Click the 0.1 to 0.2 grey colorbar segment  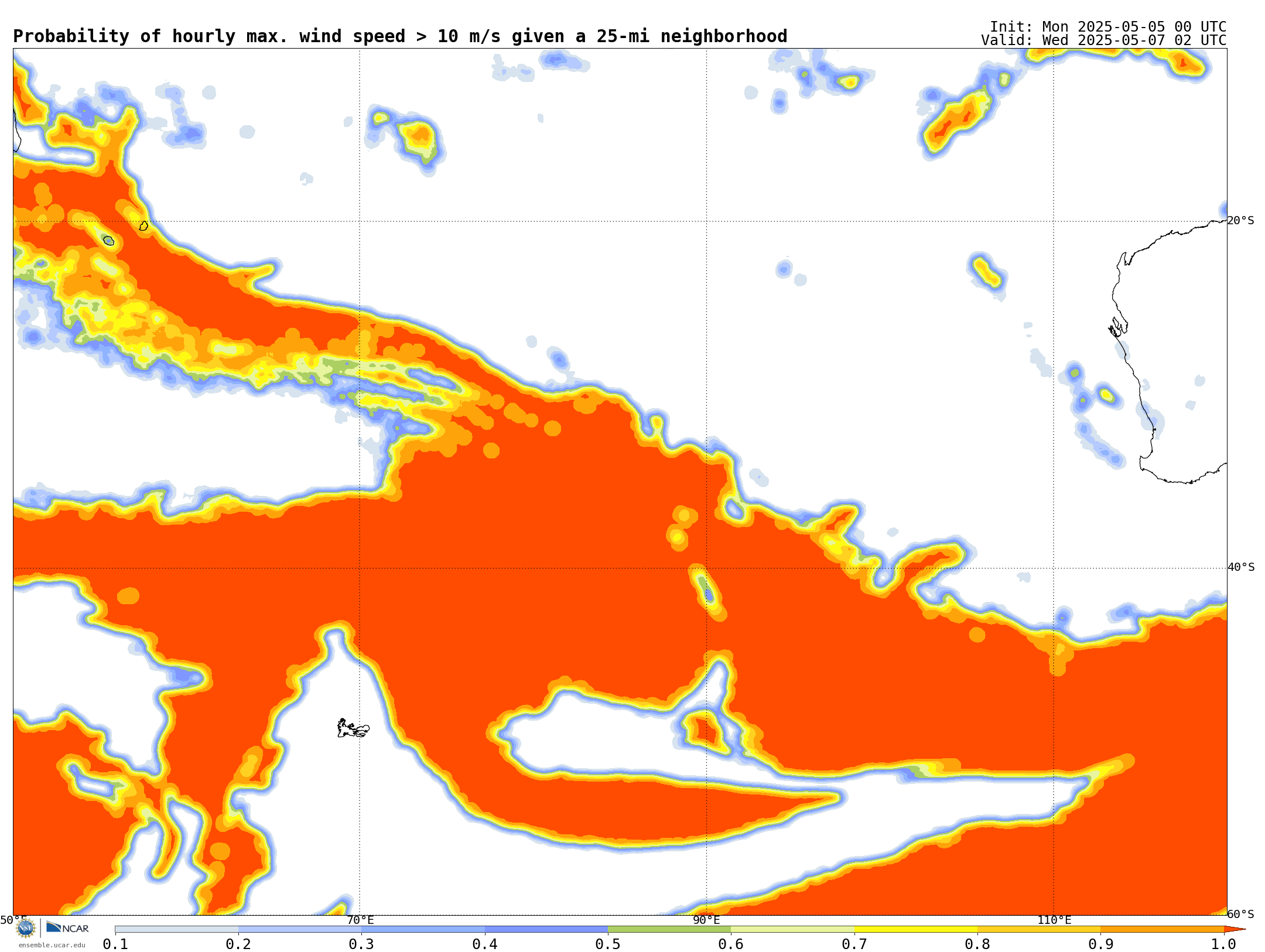177,929
